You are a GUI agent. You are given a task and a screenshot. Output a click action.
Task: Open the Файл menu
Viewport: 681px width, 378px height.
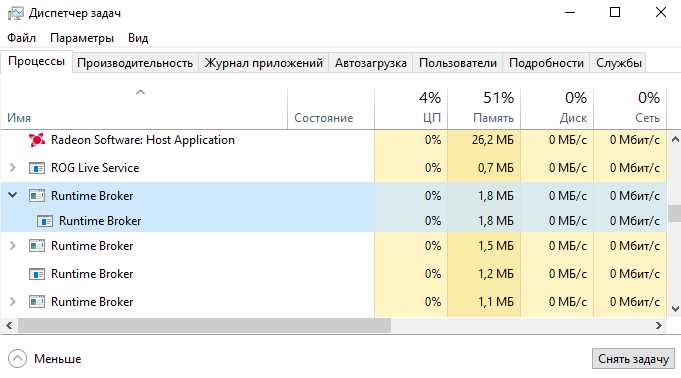click(x=21, y=38)
